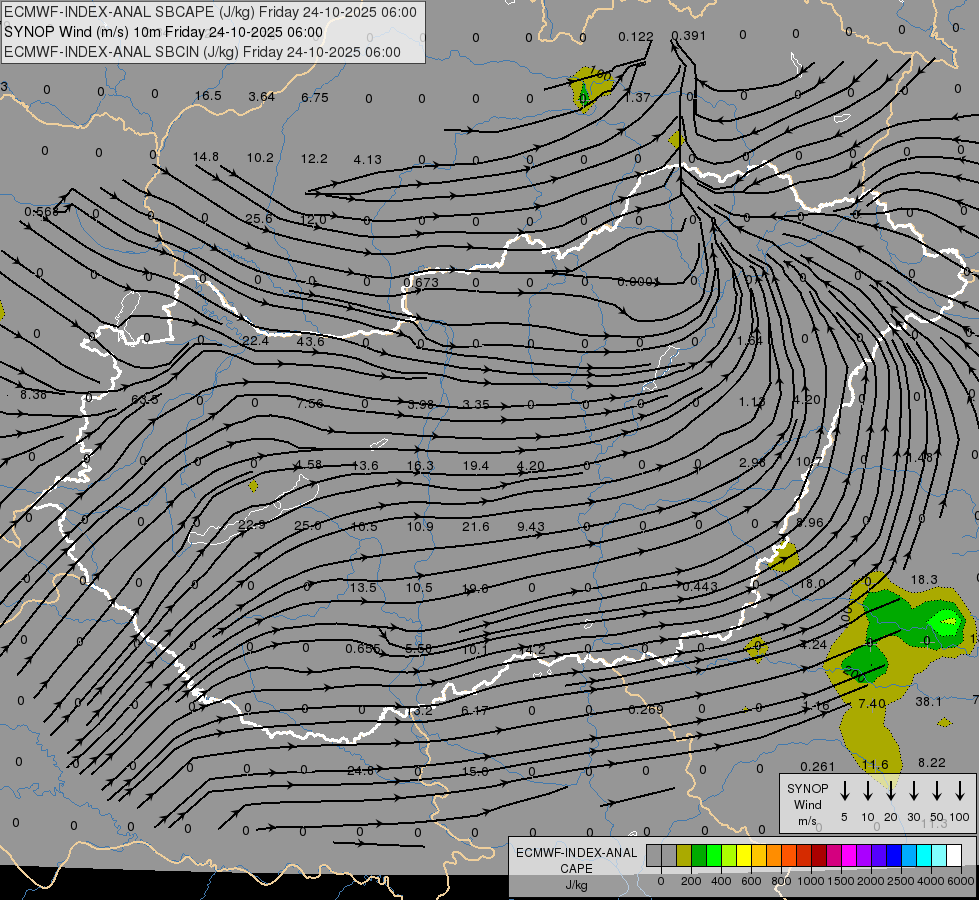Click the 6.75 value on the map
This screenshot has width=979, height=900.
(315, 97)
